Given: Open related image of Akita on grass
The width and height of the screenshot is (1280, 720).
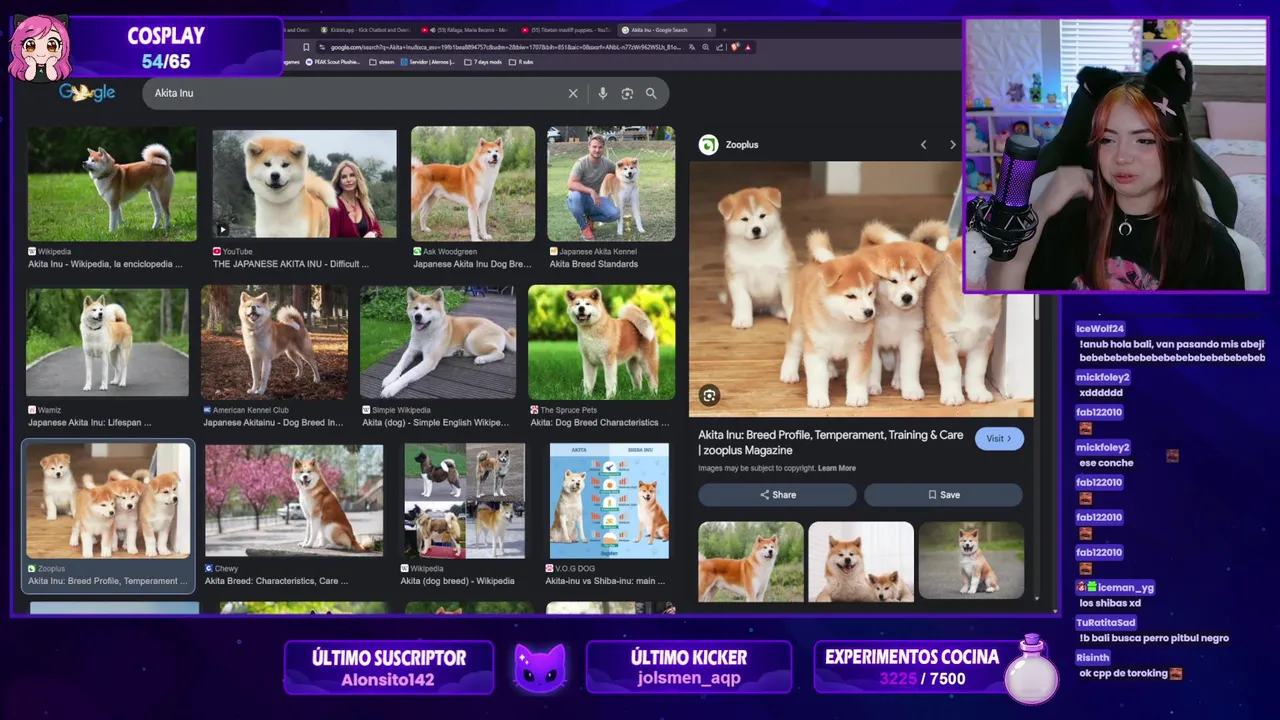Looking at the screenshot, I should [751, 562].
